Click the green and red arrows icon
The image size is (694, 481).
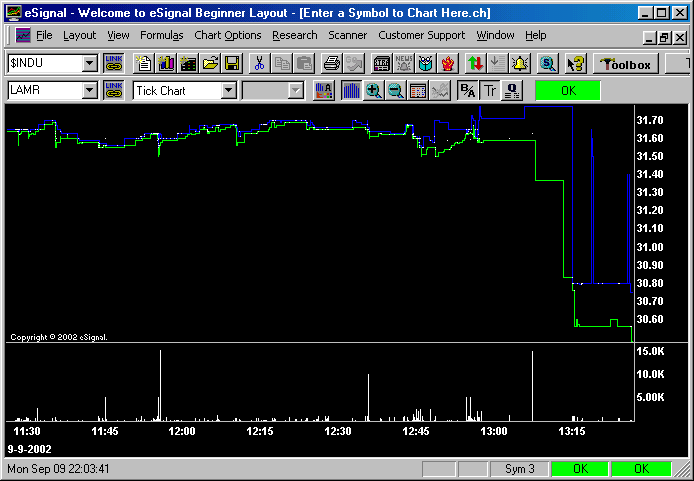[475, 63]
